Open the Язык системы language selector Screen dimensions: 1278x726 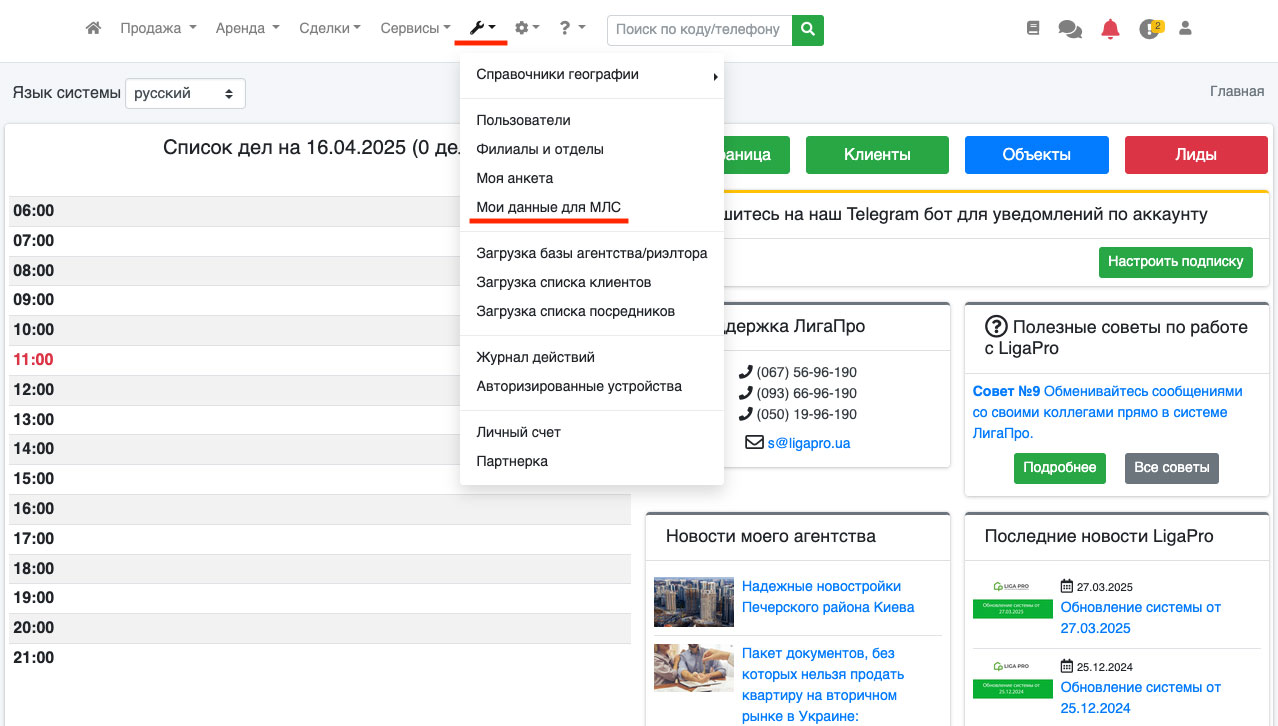pos(185,93)
